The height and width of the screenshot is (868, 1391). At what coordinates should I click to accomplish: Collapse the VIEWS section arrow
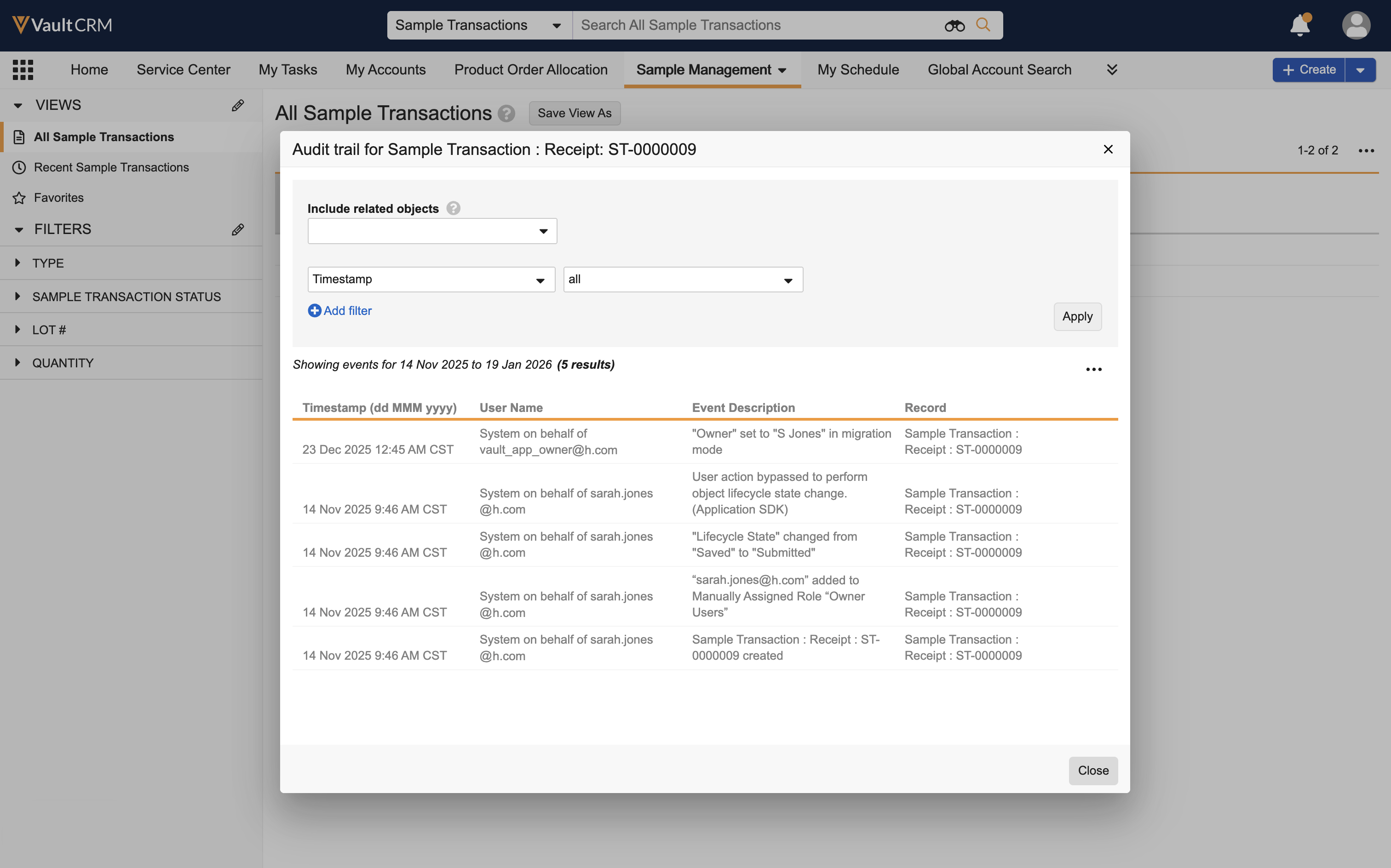[18, 105]
